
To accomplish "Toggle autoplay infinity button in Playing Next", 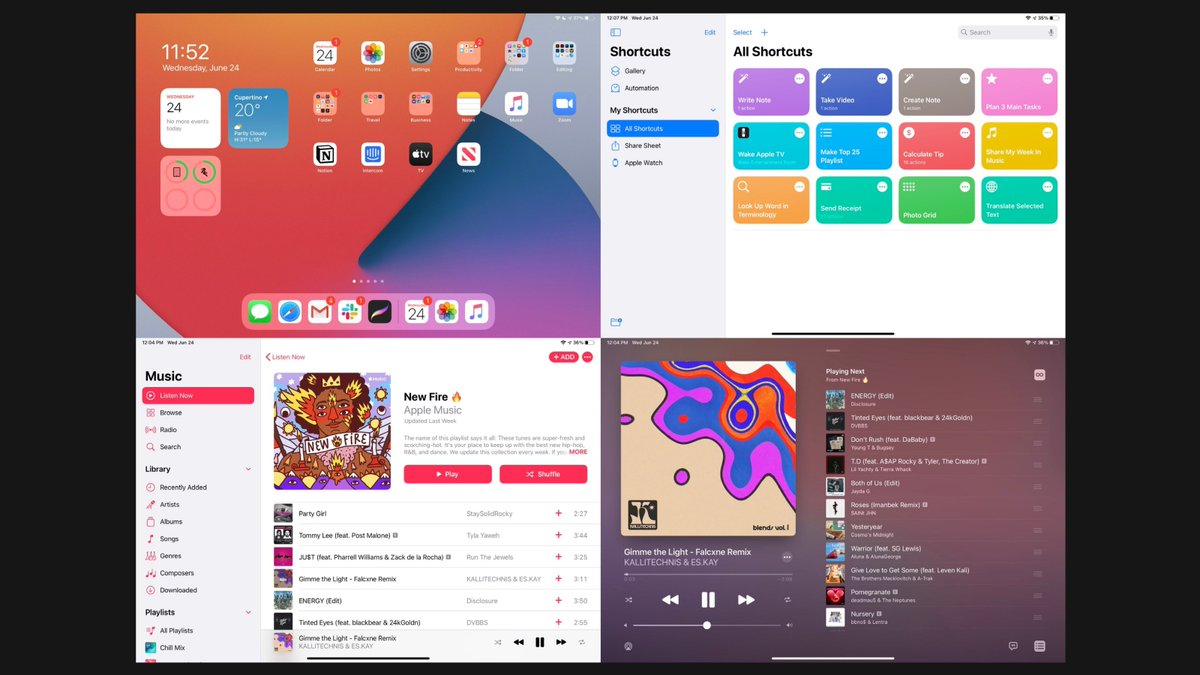I will [1039, 375].
